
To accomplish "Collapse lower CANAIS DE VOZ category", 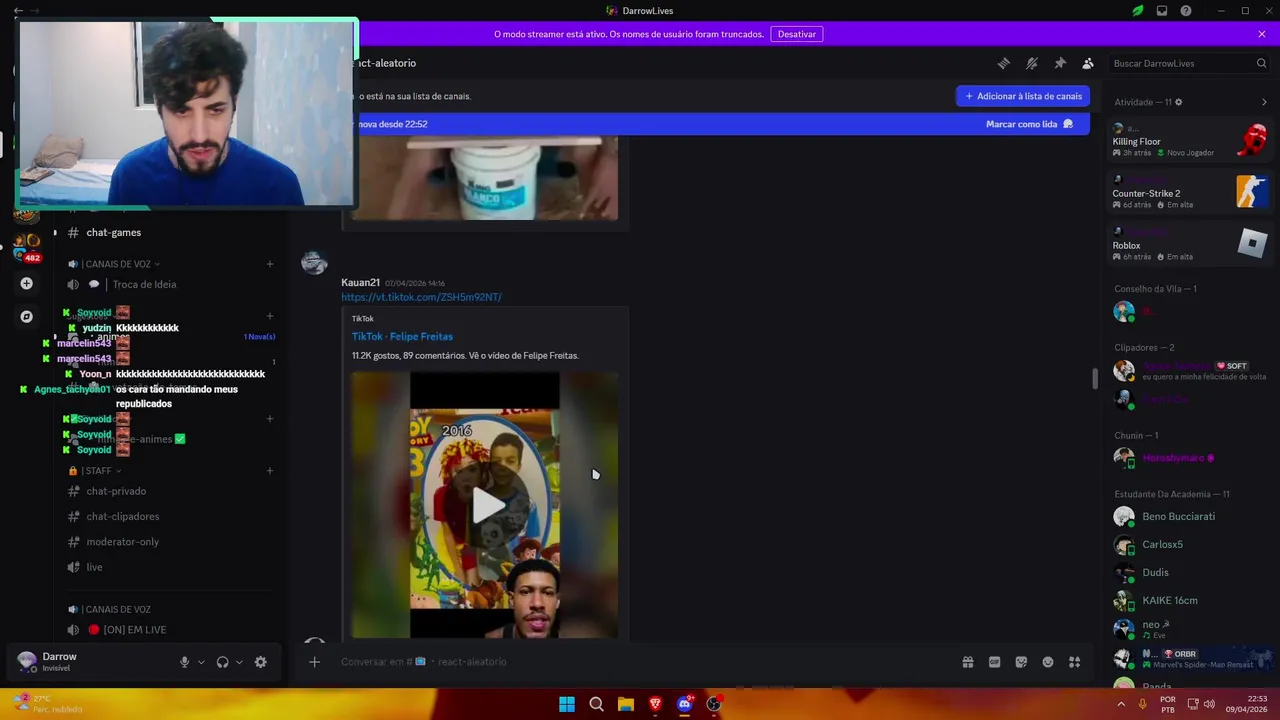I will 109,609.
